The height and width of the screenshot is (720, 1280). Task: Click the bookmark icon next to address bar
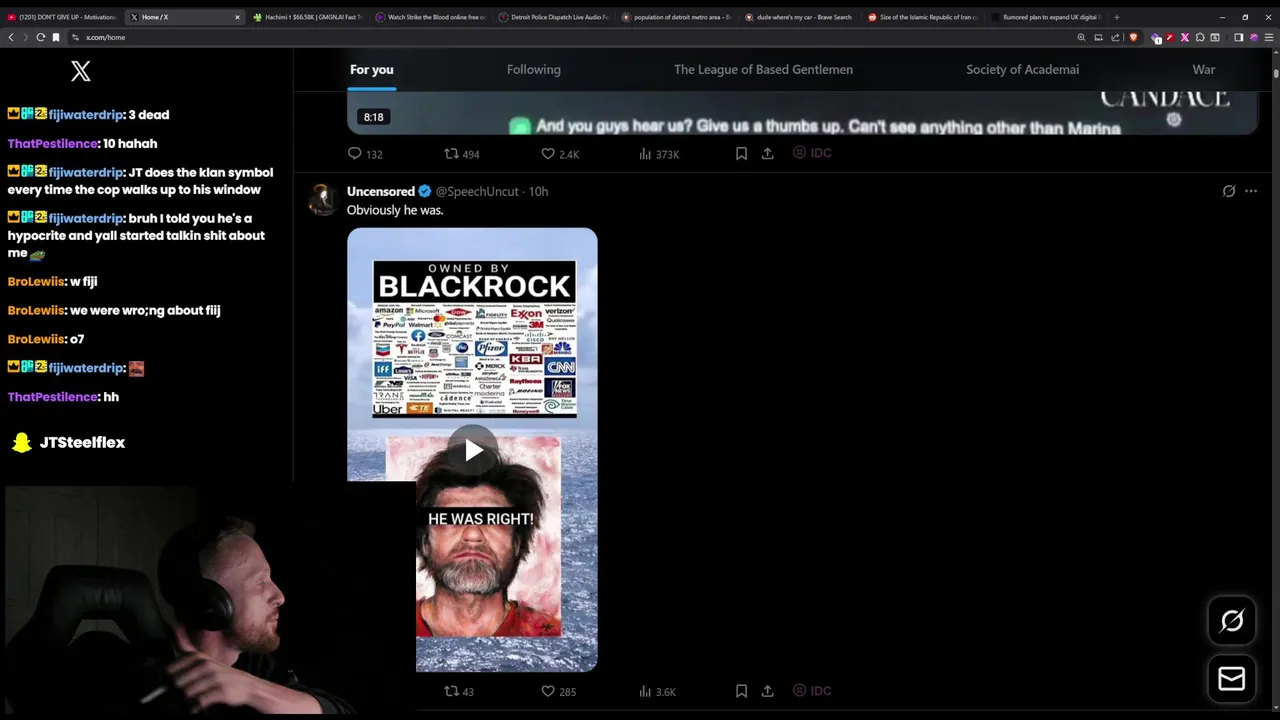56,37
